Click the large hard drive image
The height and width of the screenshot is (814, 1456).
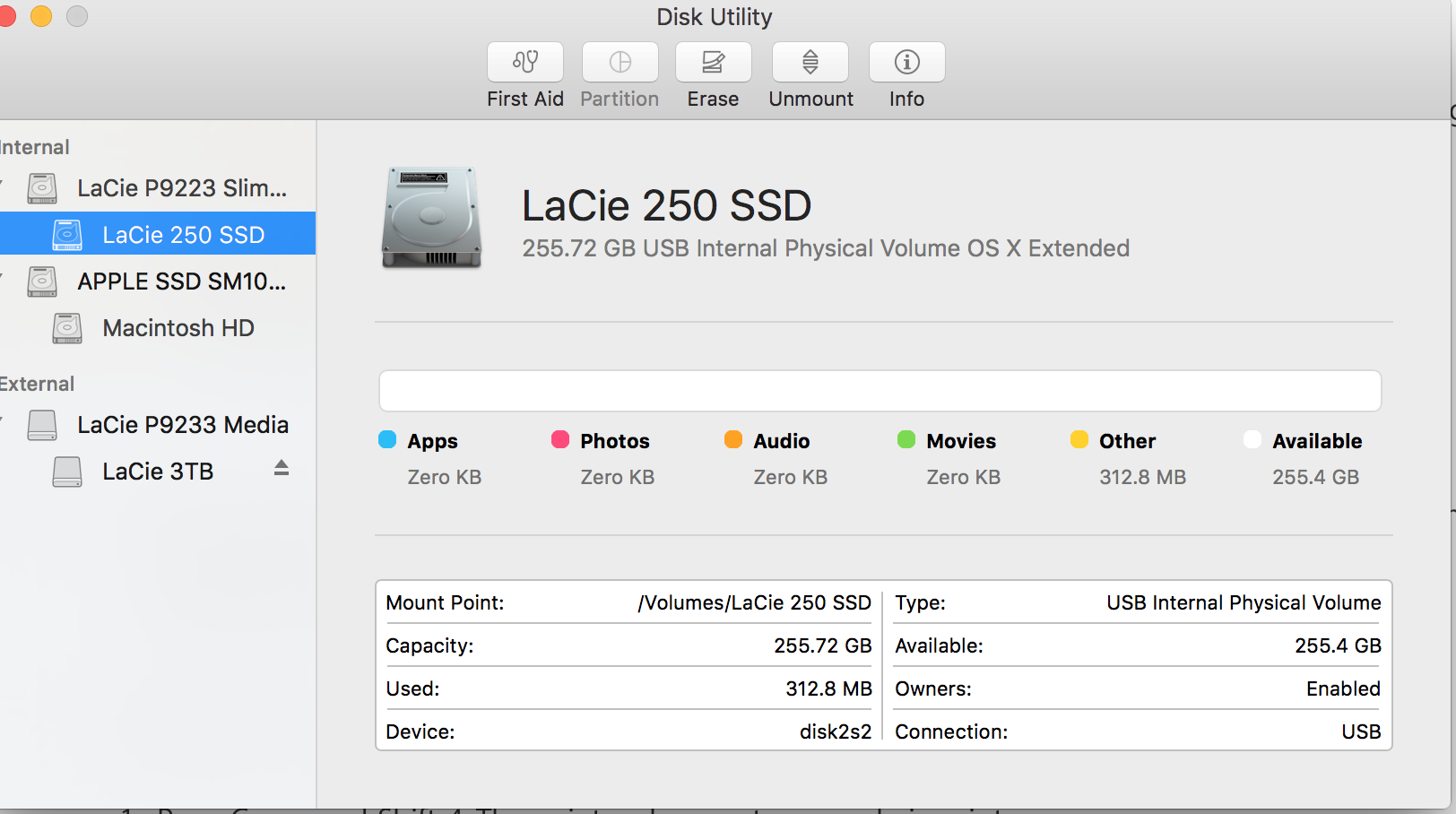432,218
